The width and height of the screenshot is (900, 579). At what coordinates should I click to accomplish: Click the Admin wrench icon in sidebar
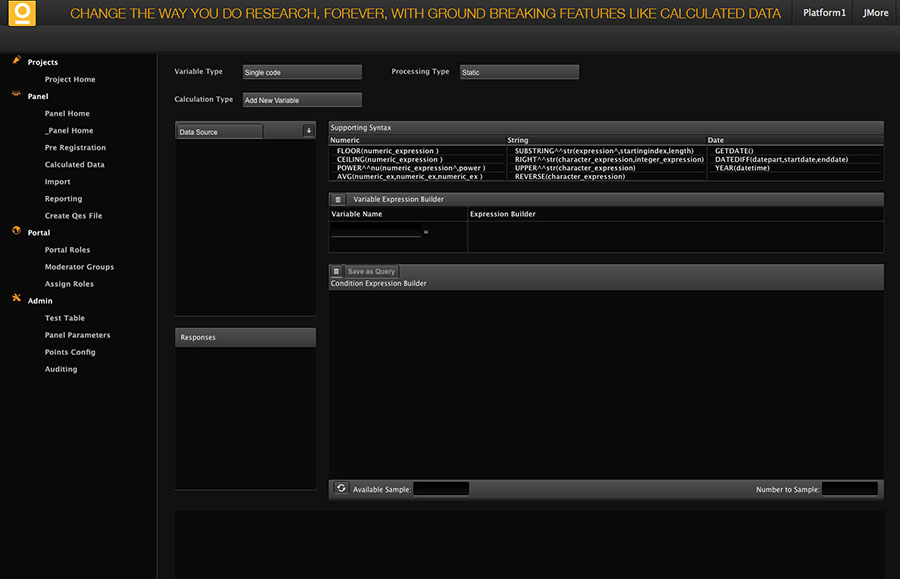coord(17,300)
